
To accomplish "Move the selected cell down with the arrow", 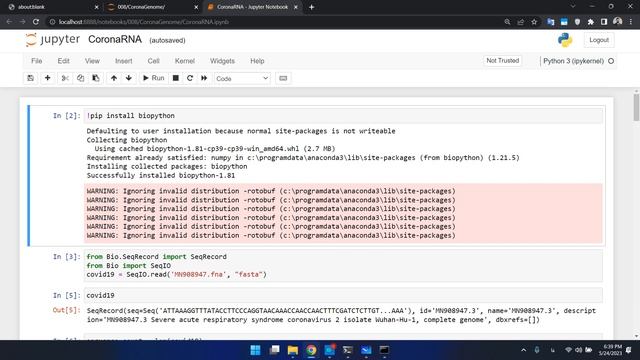I will click(x=129, y=78).
